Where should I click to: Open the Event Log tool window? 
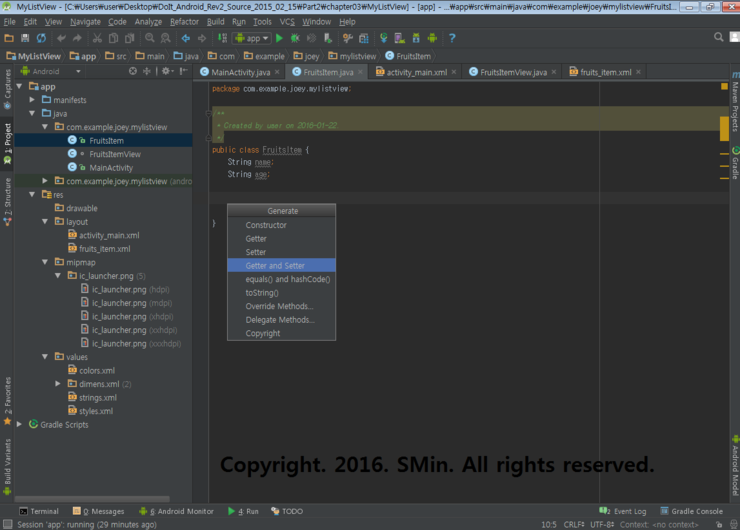622,511
